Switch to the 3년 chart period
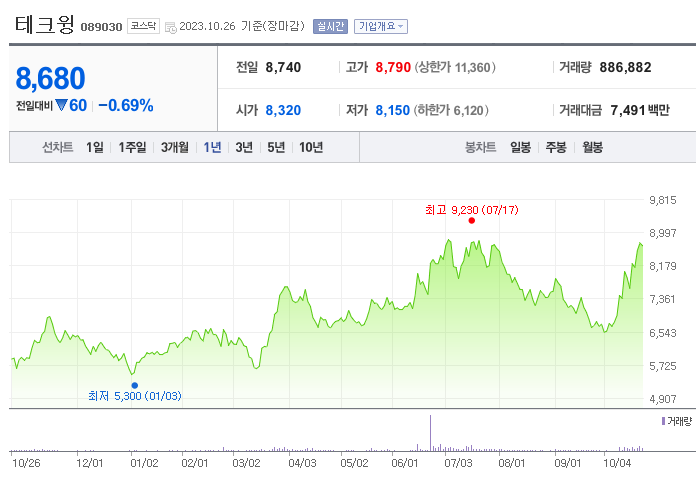This screenshot has width=696, height=486. point(244,147)
